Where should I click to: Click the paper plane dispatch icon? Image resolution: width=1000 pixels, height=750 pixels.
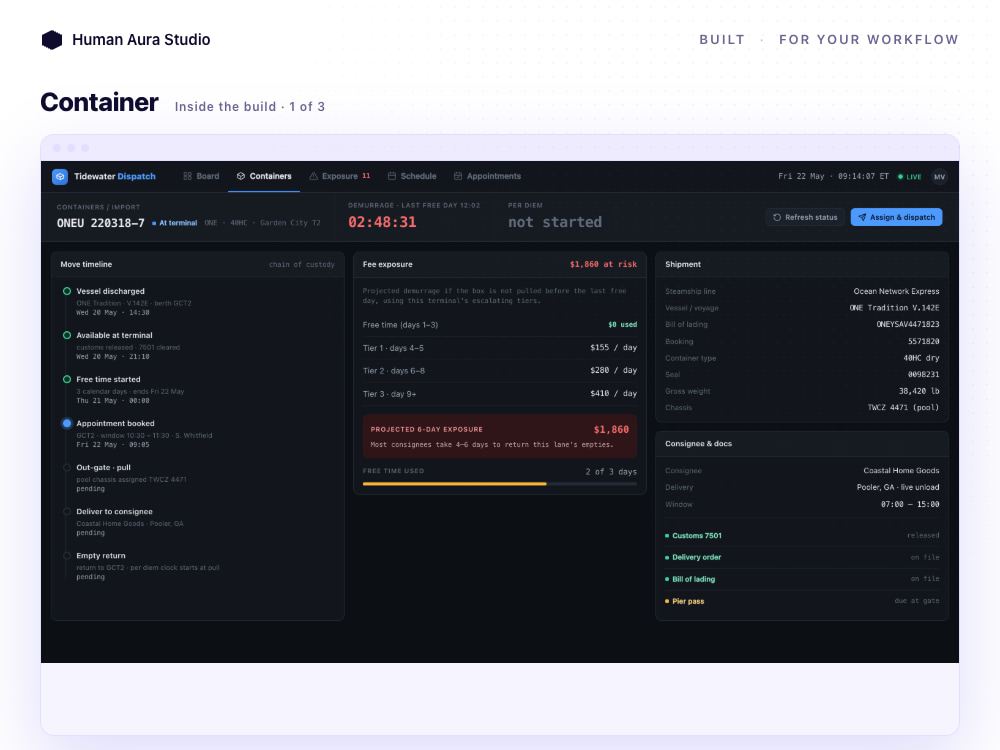click(862, 217)
